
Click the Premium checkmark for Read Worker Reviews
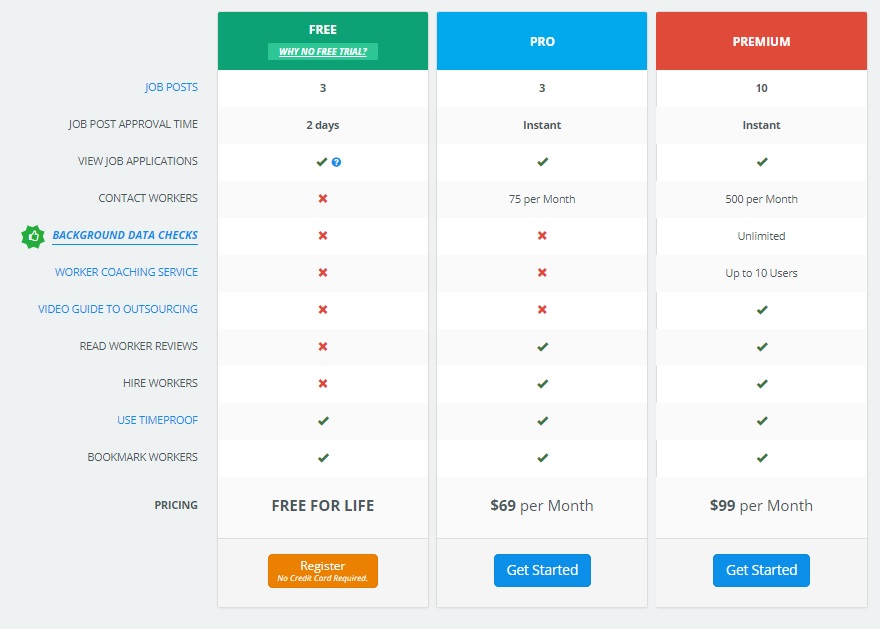(762, 347)
